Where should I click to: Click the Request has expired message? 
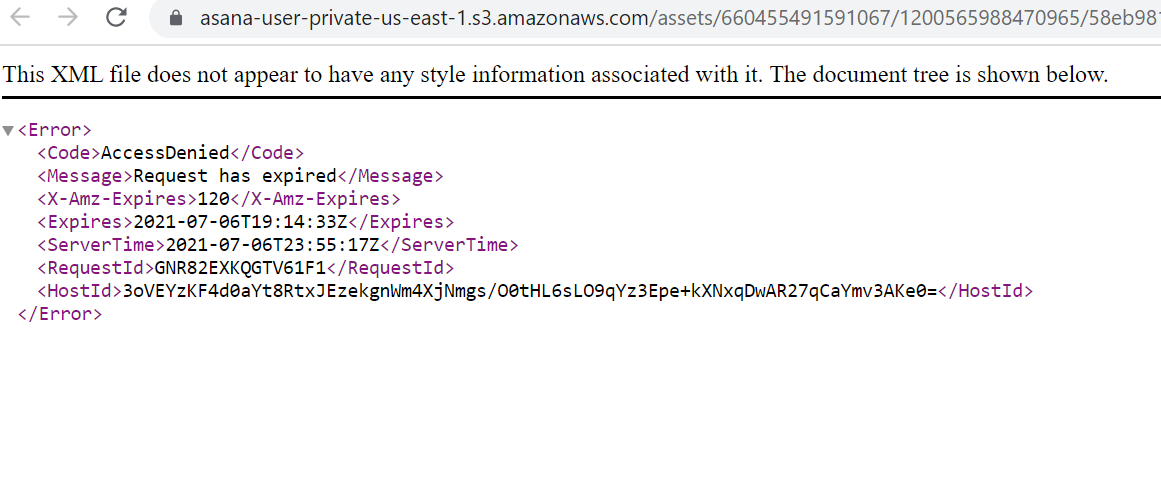tap(235, 176)
